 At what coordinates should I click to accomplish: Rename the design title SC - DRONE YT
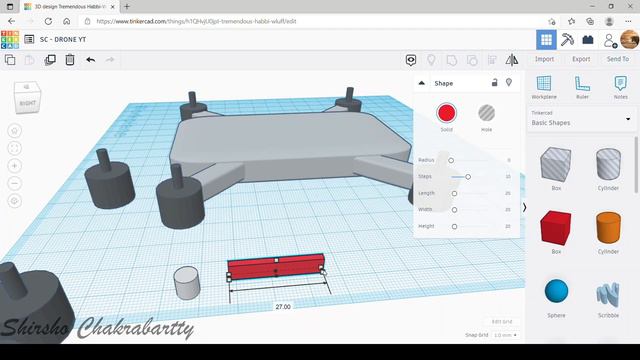click(63, 40)
